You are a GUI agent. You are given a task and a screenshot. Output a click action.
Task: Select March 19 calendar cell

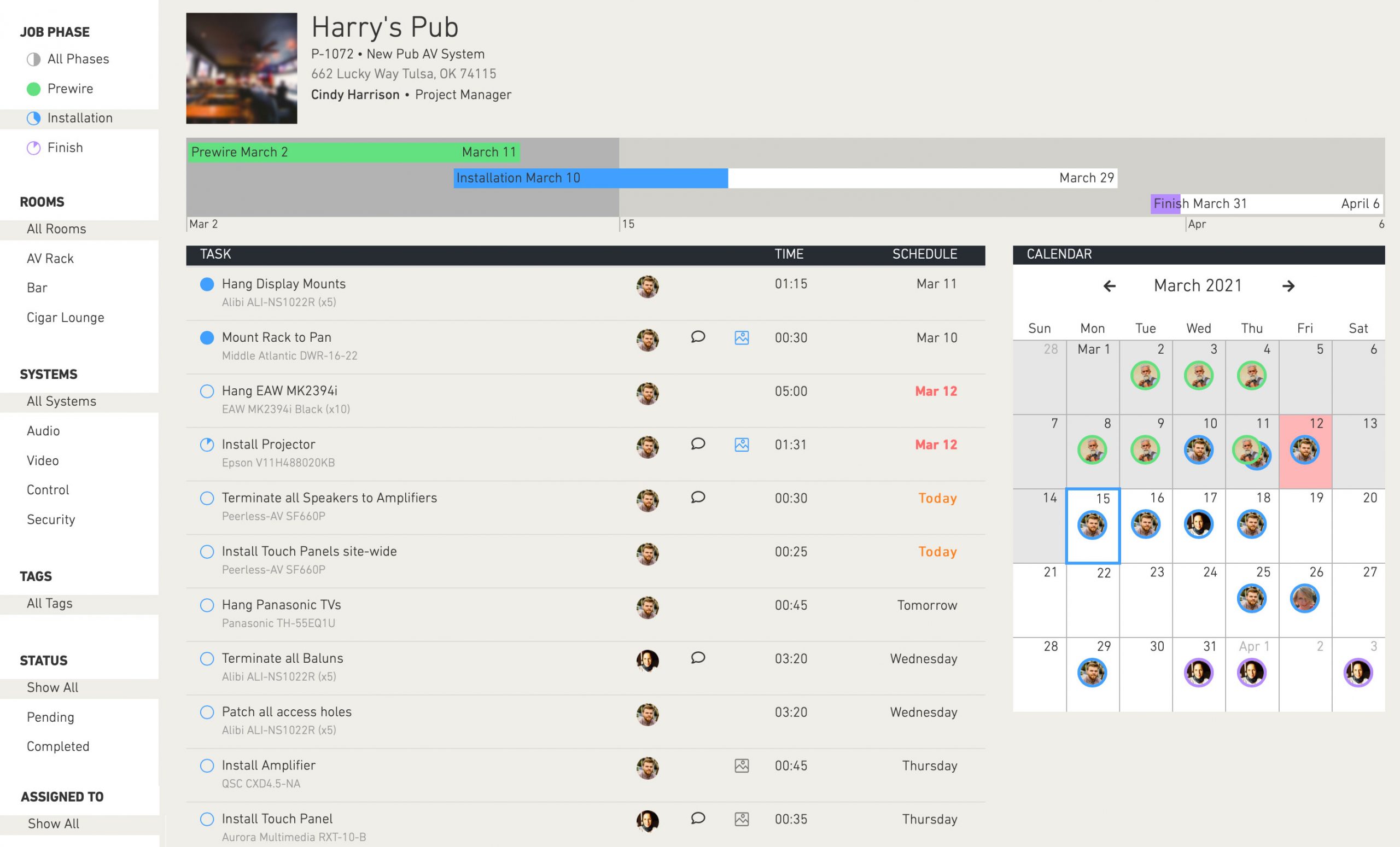pyautogui.click(x=1305, y=525)
